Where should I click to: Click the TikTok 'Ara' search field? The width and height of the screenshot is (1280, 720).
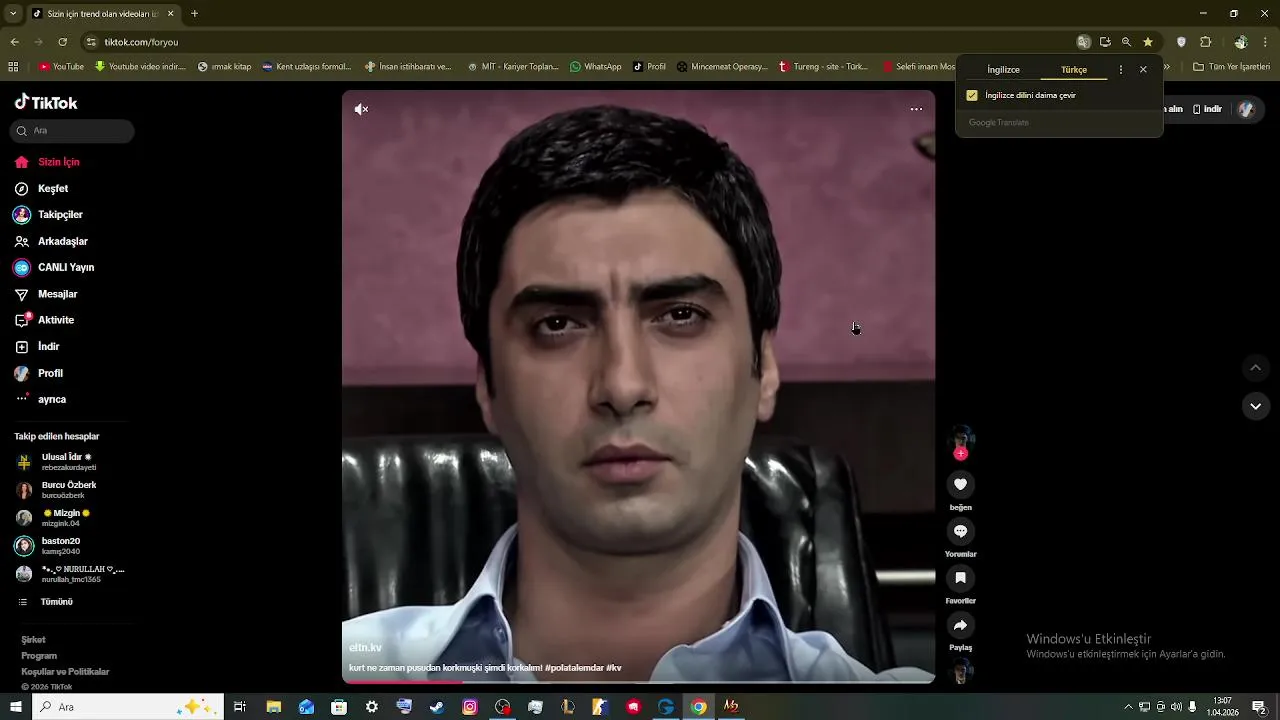pos(72,131)
